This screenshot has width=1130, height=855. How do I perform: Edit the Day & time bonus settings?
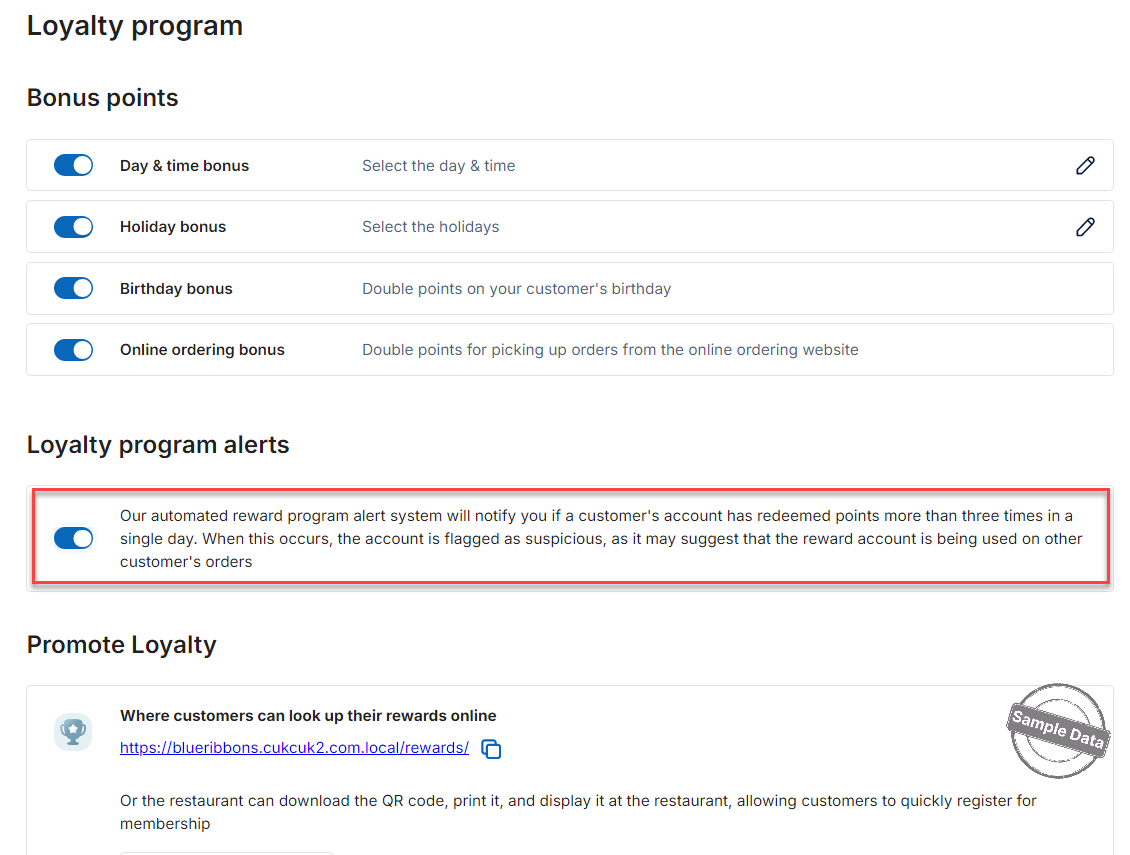[x=1085, y=166]
